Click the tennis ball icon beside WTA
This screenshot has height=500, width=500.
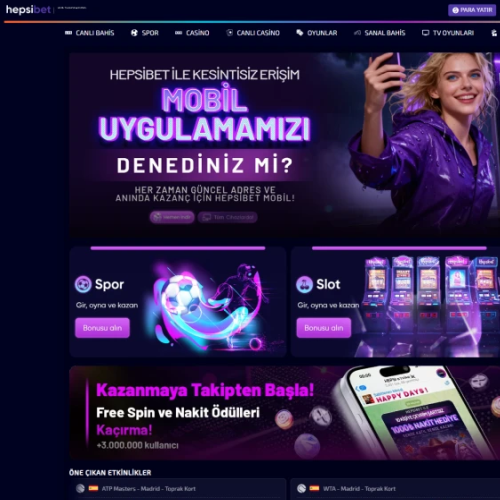(301, 489)
